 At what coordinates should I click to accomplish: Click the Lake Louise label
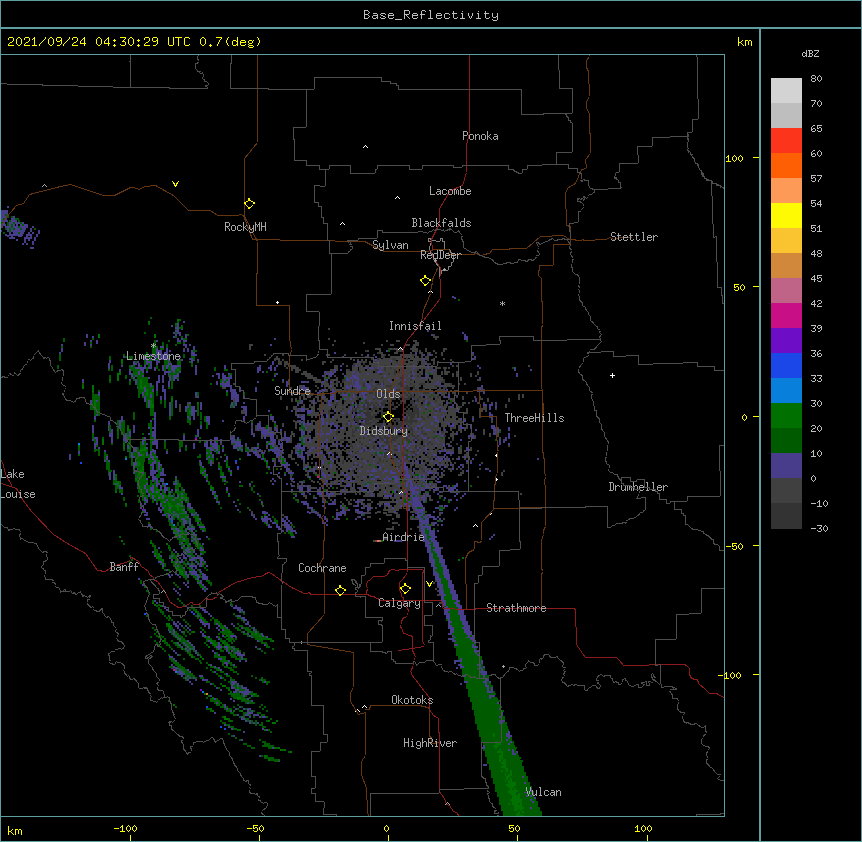click(x=18, y=484)
